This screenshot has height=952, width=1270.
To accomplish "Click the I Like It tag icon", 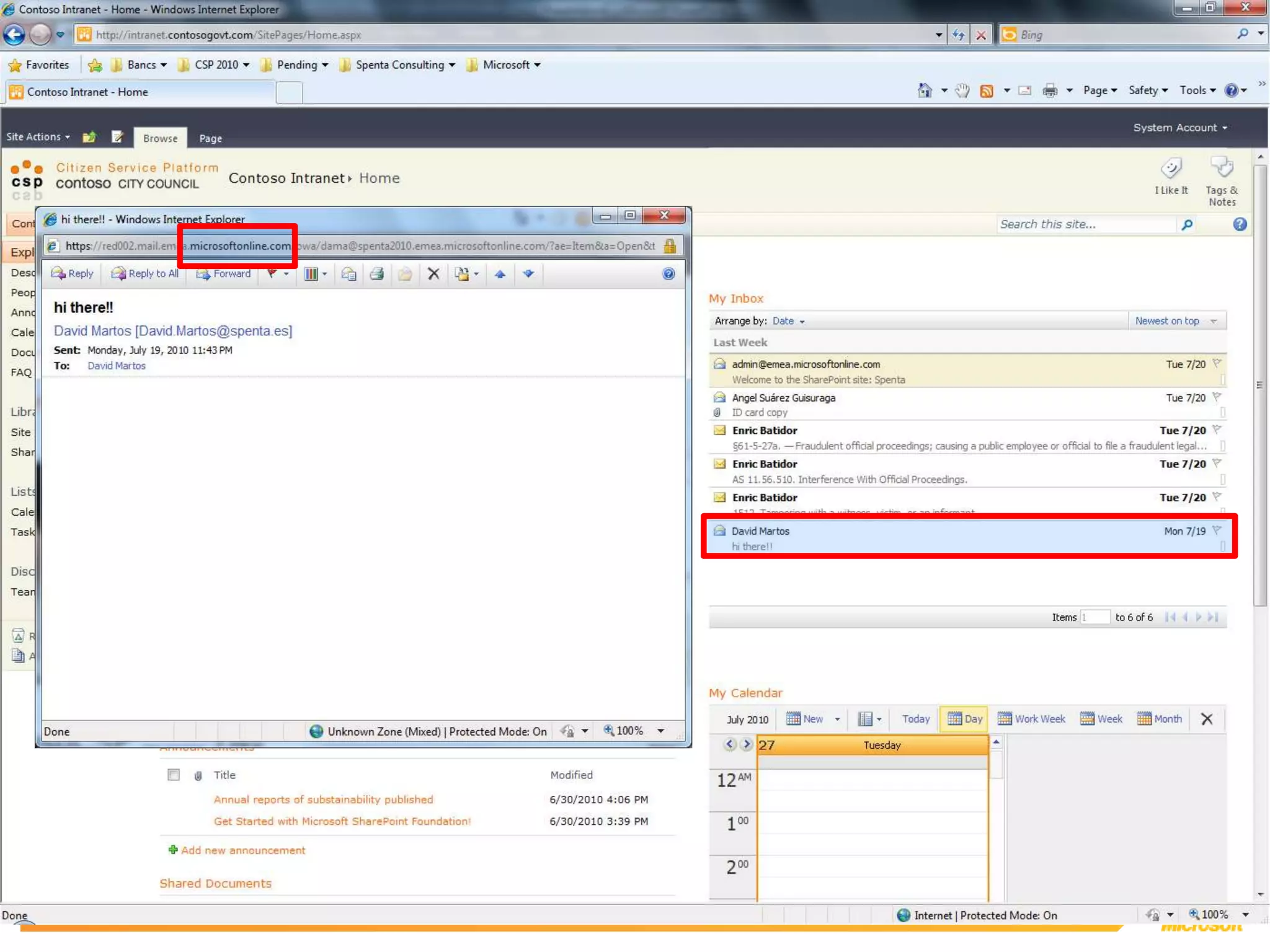I will [x=1171, y=168].
